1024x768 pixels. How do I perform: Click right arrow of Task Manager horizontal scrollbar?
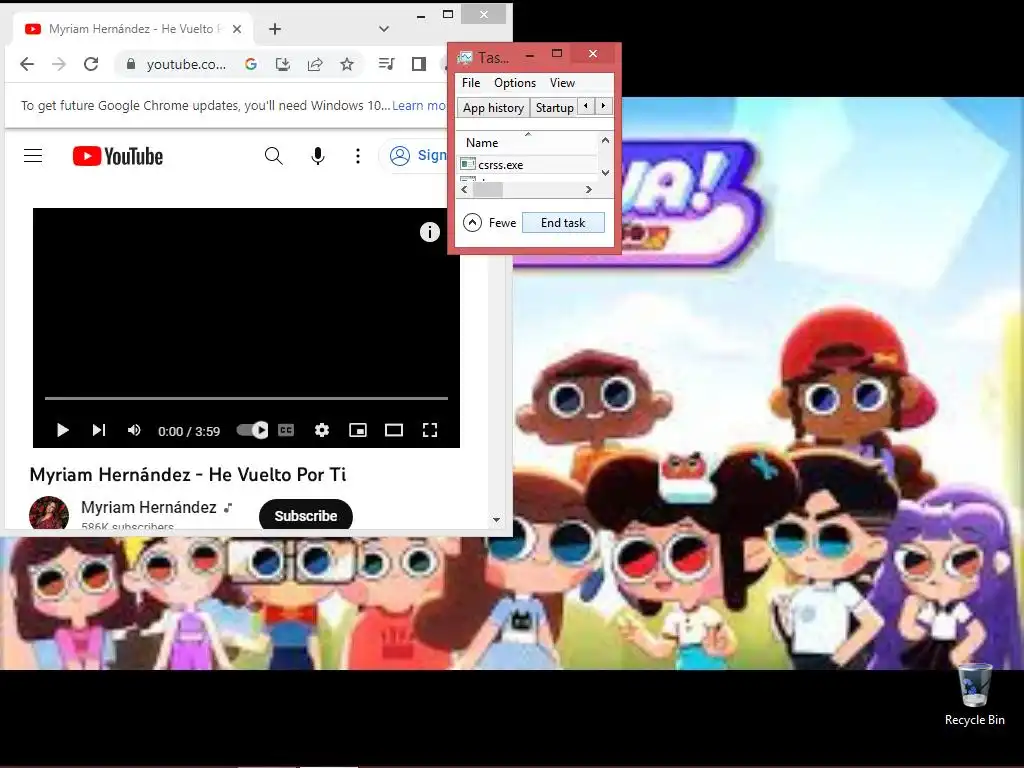[588, 189]
